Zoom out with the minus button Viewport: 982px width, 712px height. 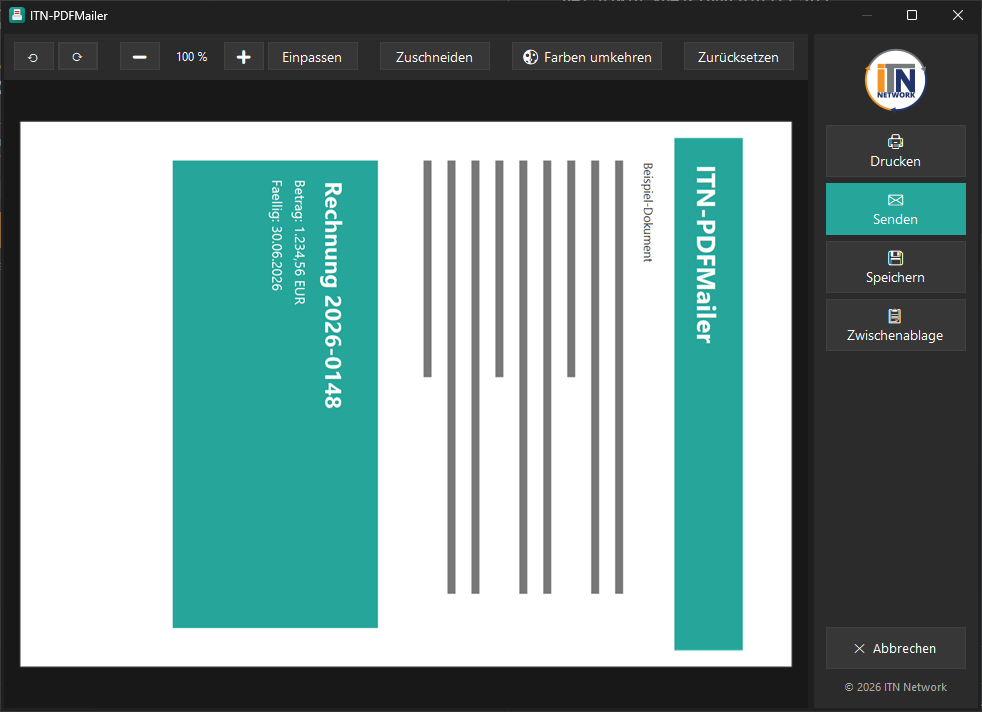coord(140,57)
